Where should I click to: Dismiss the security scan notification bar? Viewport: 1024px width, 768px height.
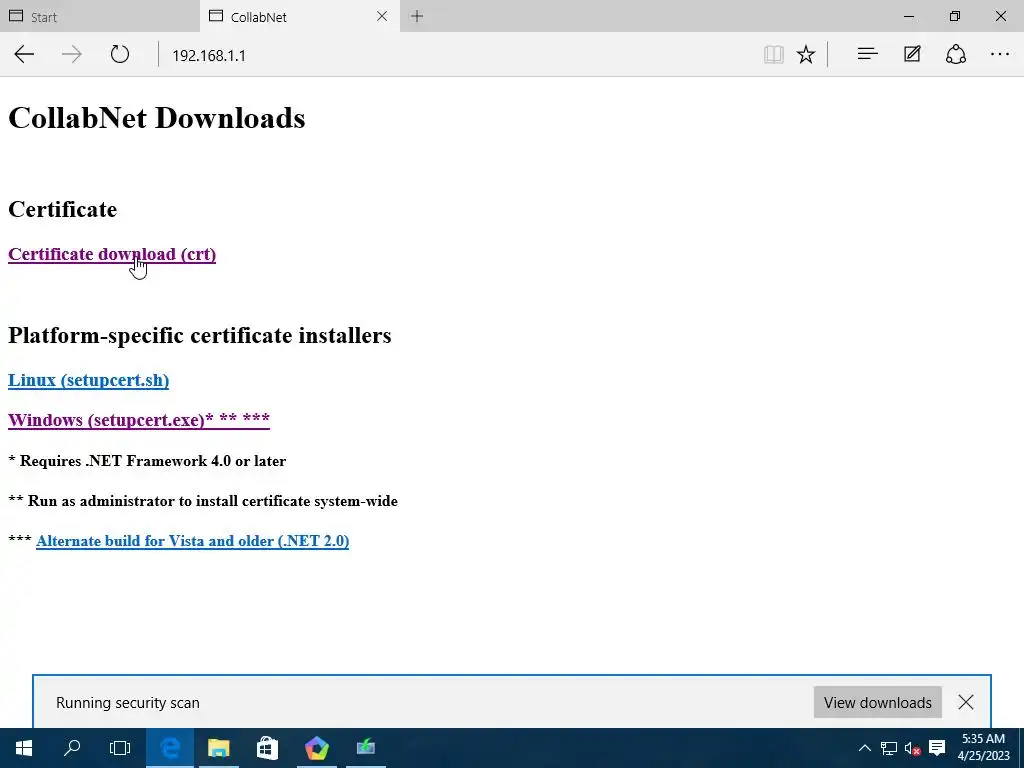[x=965, y=702]
